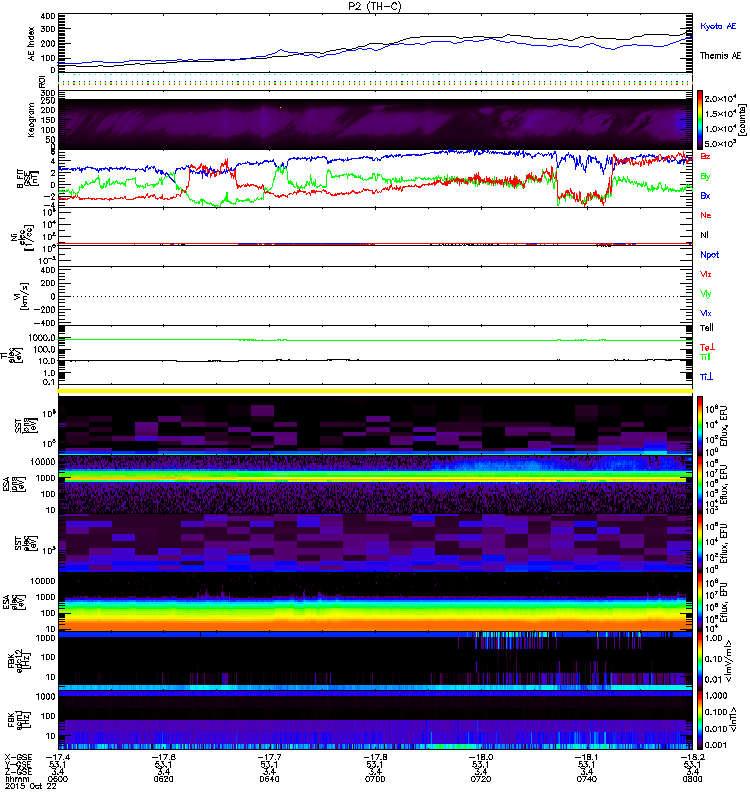Image resolution: width=750 pixels, height=800 pixels.
Task: Click the 0700 time axis label
Action: pyautogui.click(x=375, y=779)
